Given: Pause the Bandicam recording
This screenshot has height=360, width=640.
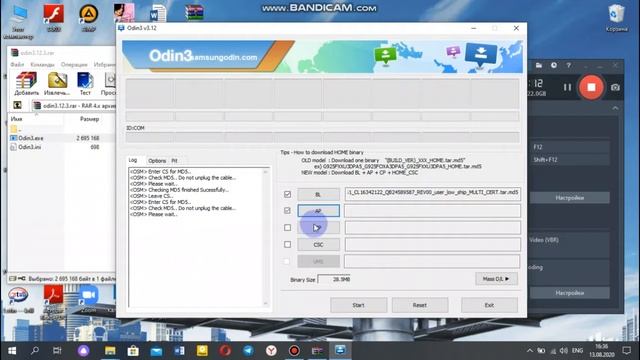Looking at the screenshot, I should point(567,87).
